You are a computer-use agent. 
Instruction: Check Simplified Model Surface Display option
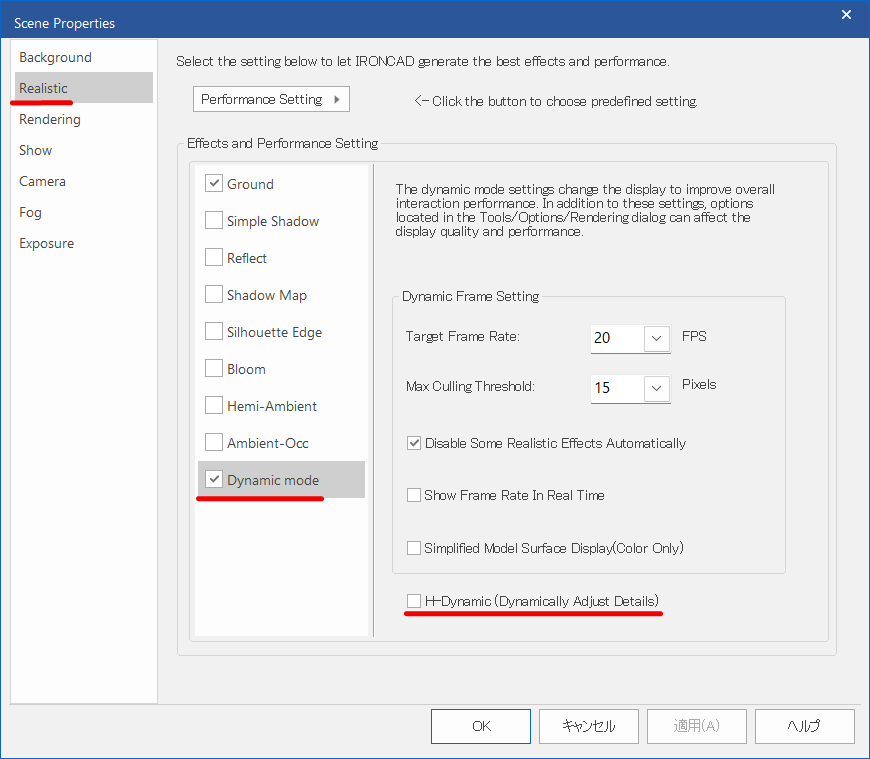pos(414,548)
